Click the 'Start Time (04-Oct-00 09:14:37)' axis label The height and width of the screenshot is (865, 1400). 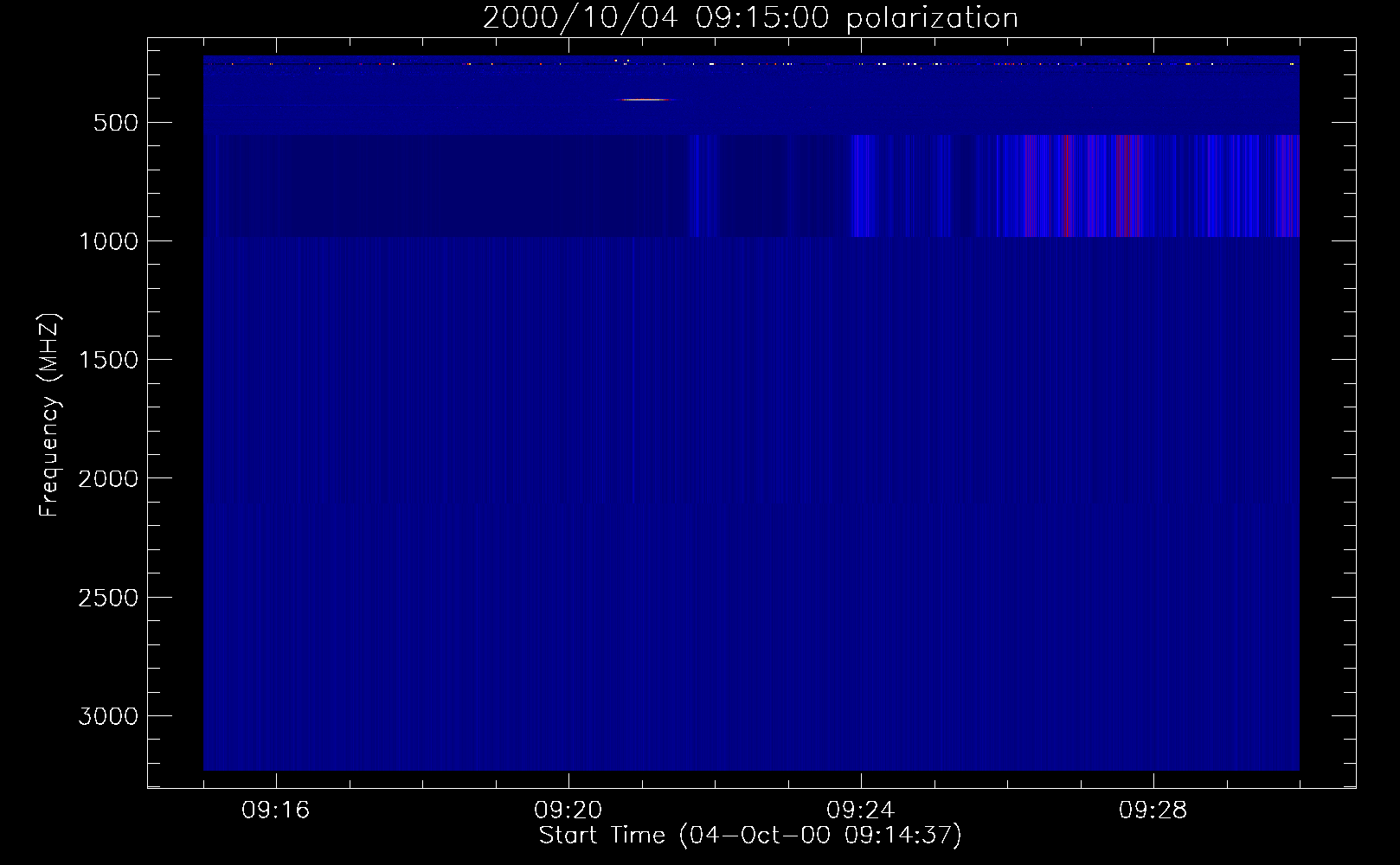[750, 836]
